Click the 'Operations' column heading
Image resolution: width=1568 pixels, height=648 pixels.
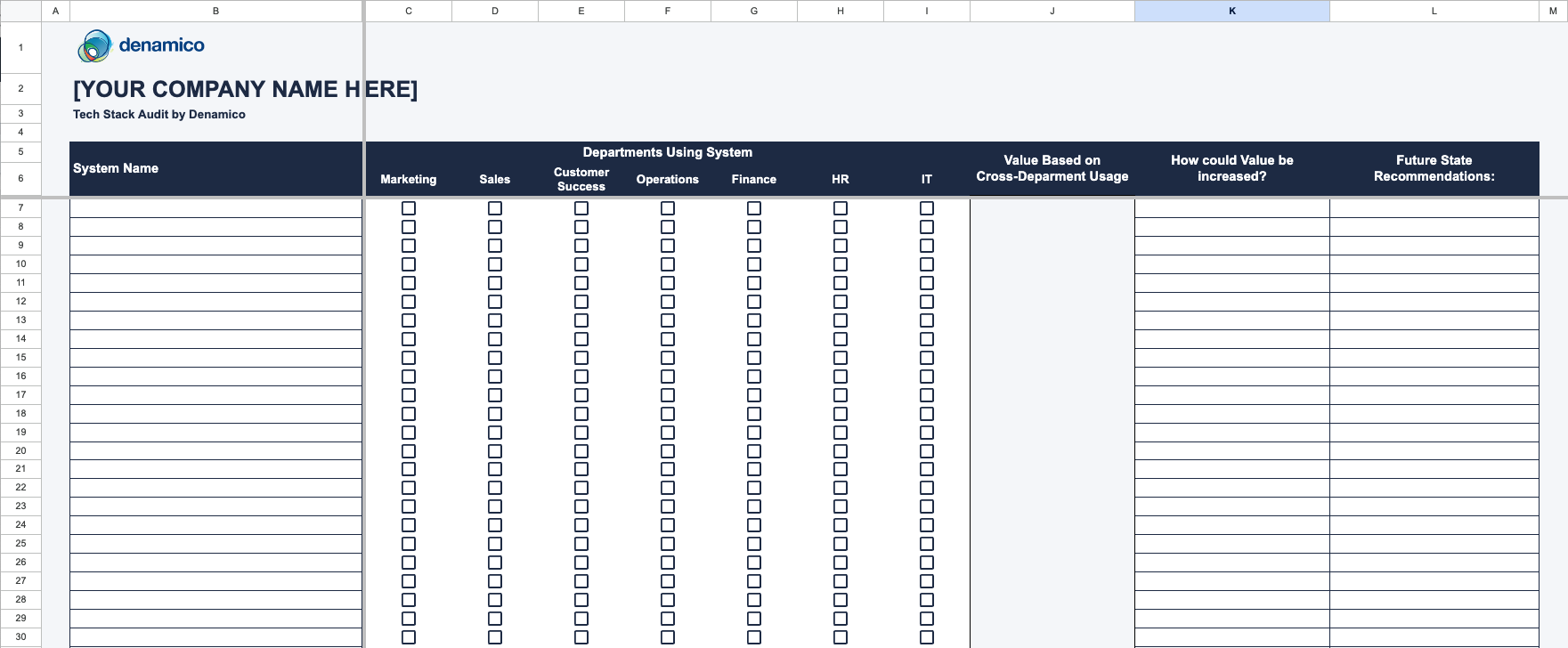pyautogui.click(x=668, y=179)
